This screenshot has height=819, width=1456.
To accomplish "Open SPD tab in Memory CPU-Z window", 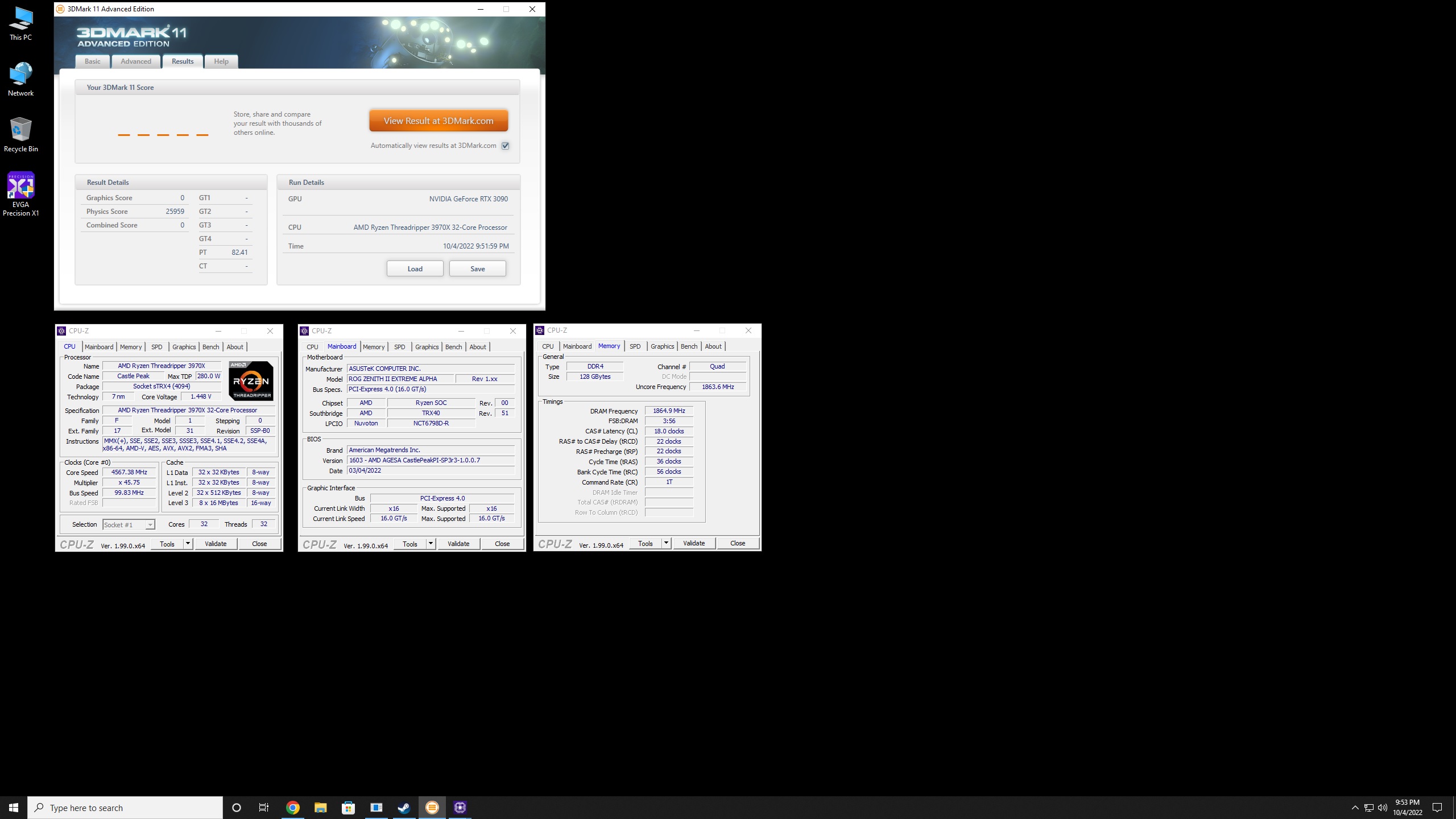I will pos(635,346).
